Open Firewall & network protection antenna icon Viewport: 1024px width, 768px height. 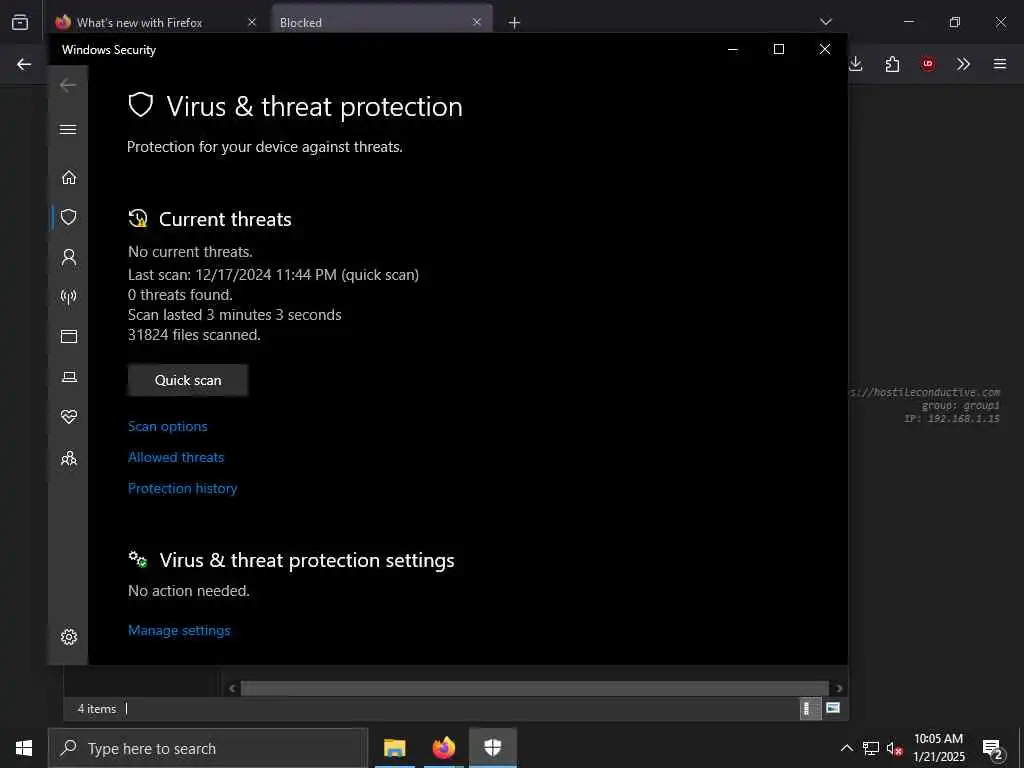(x=69, y=297)
